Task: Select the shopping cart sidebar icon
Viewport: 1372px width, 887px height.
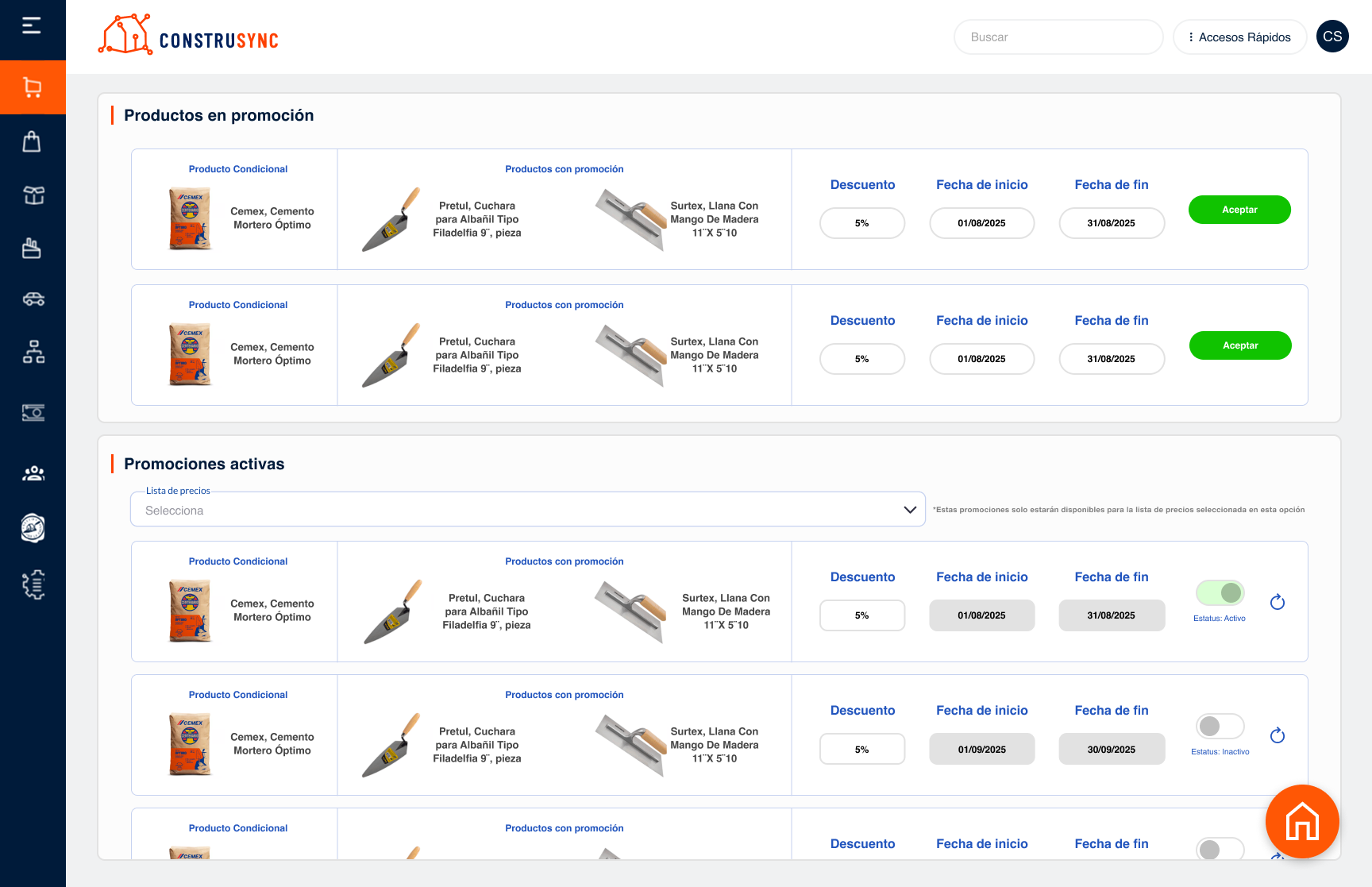Action: coord(33,87)
